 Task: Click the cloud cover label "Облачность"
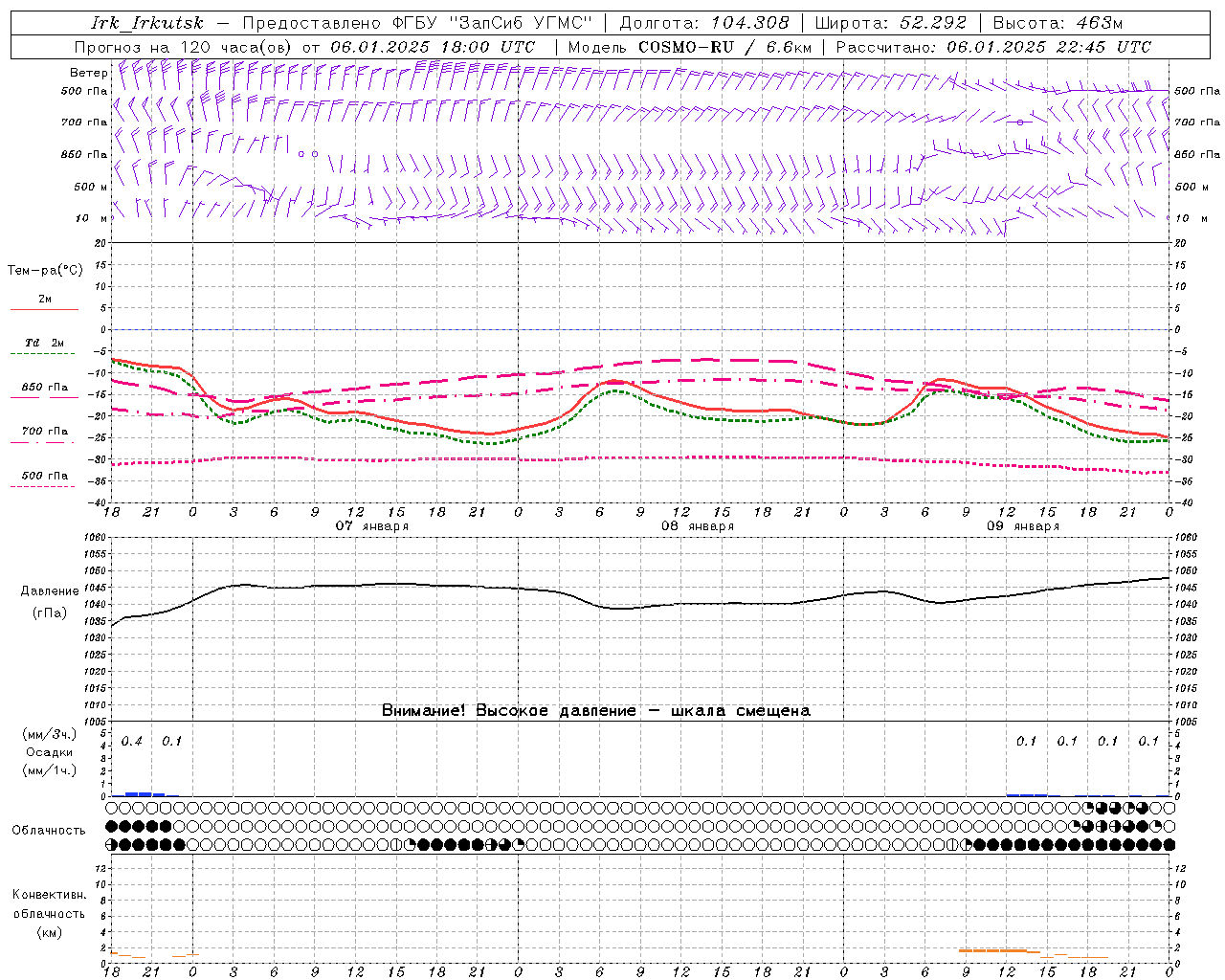coord(49,830)
